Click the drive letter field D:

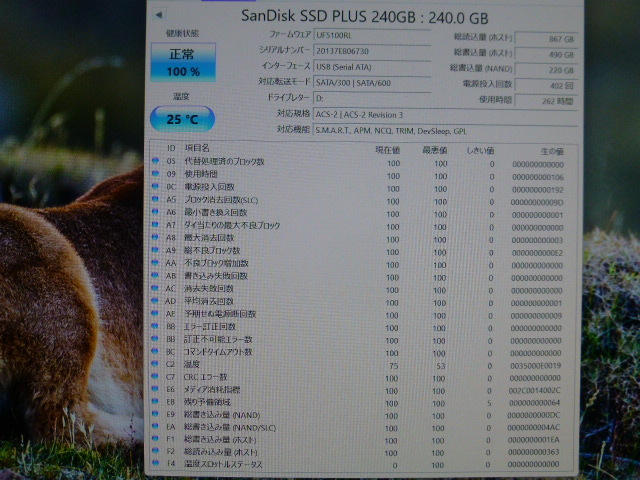click(372, 98)
